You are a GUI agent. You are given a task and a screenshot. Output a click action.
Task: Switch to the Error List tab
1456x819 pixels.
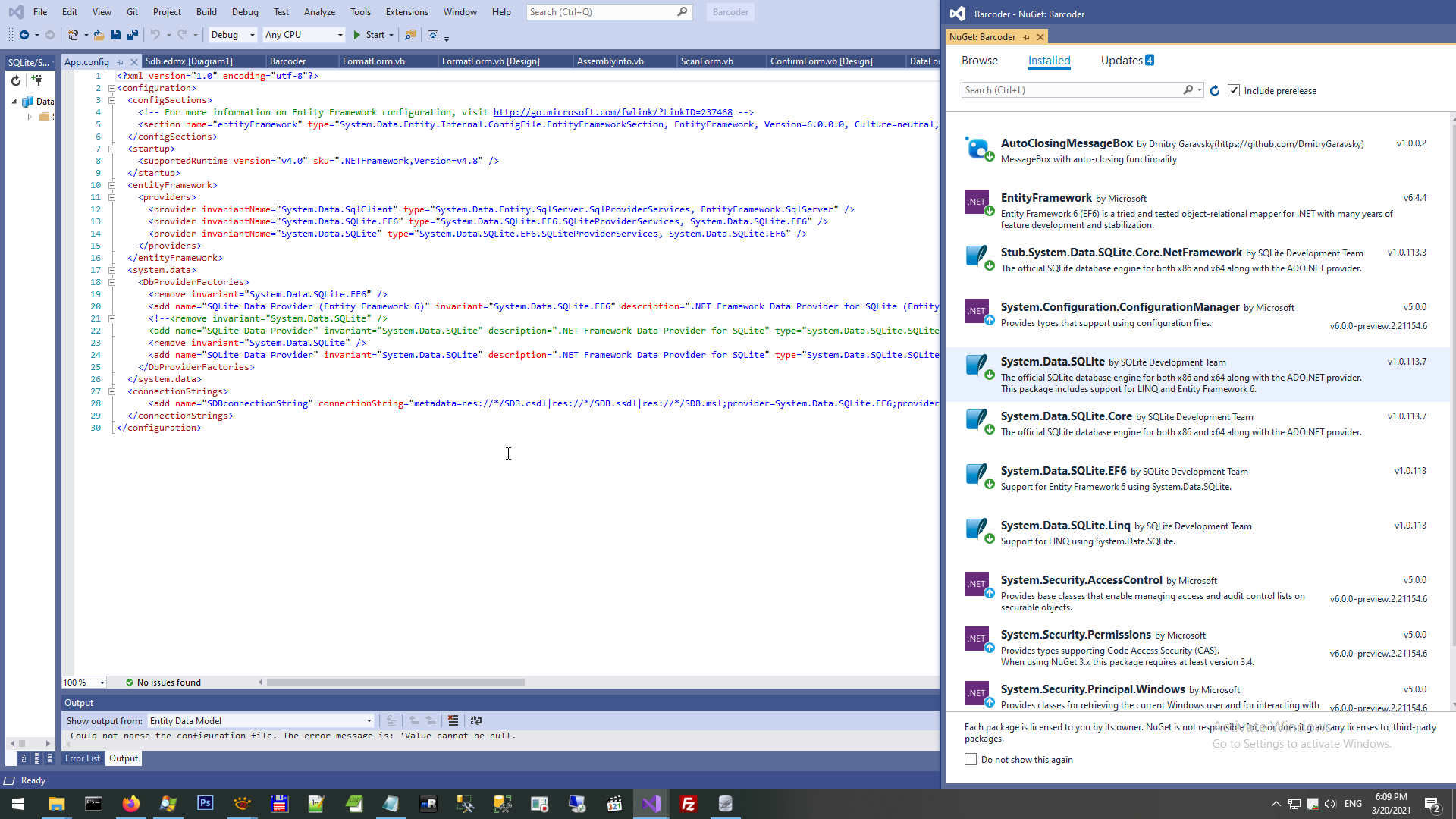pos(82,758)
